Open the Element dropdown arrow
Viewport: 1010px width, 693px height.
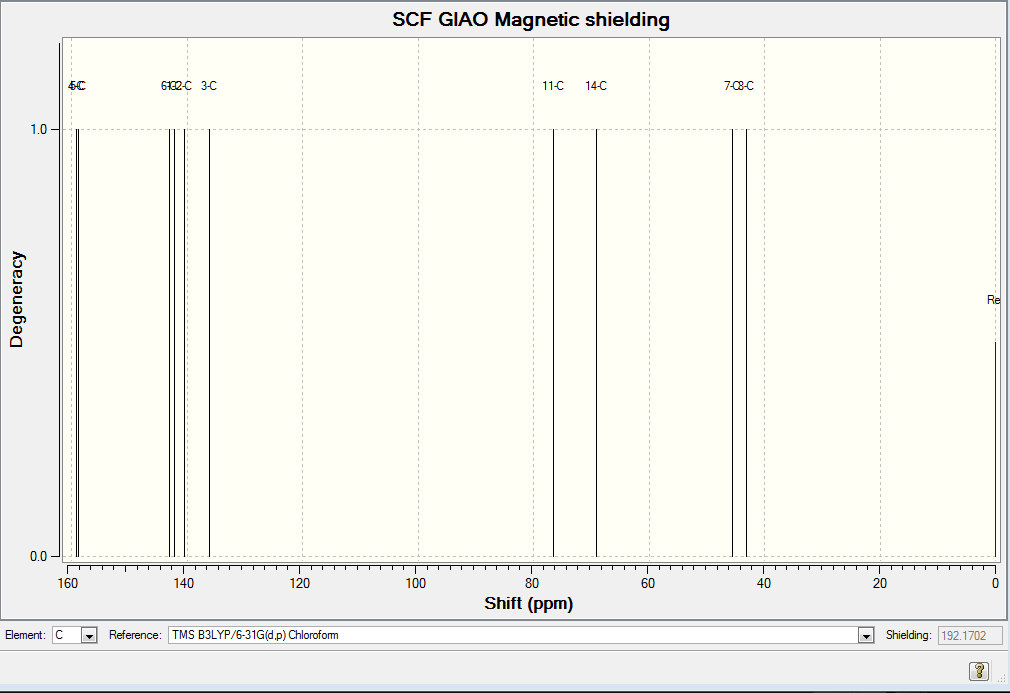pos(89,636)
